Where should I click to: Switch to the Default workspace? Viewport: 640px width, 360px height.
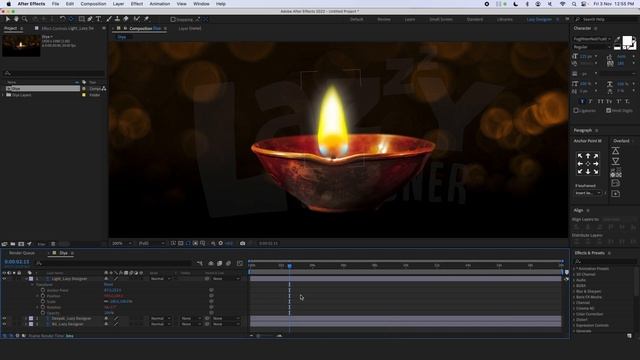pyautogui.click(x=356, y=19)
